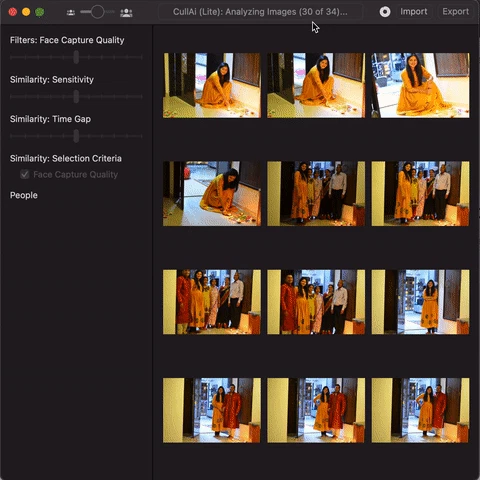This screenshot has width=480, height=480.
Task: Click the circular record icon beside Import
Action: tap(385, 12)
